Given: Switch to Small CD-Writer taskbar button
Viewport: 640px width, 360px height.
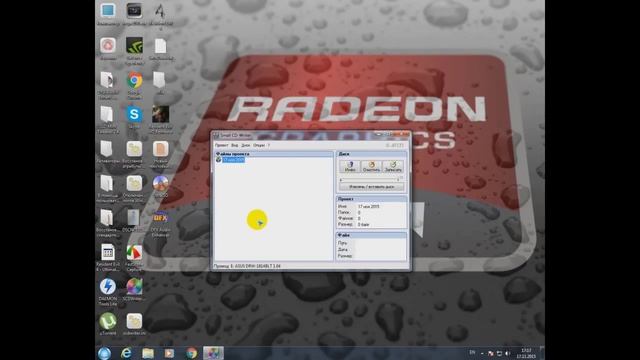Looking at the screenshot, I should 213,353.
